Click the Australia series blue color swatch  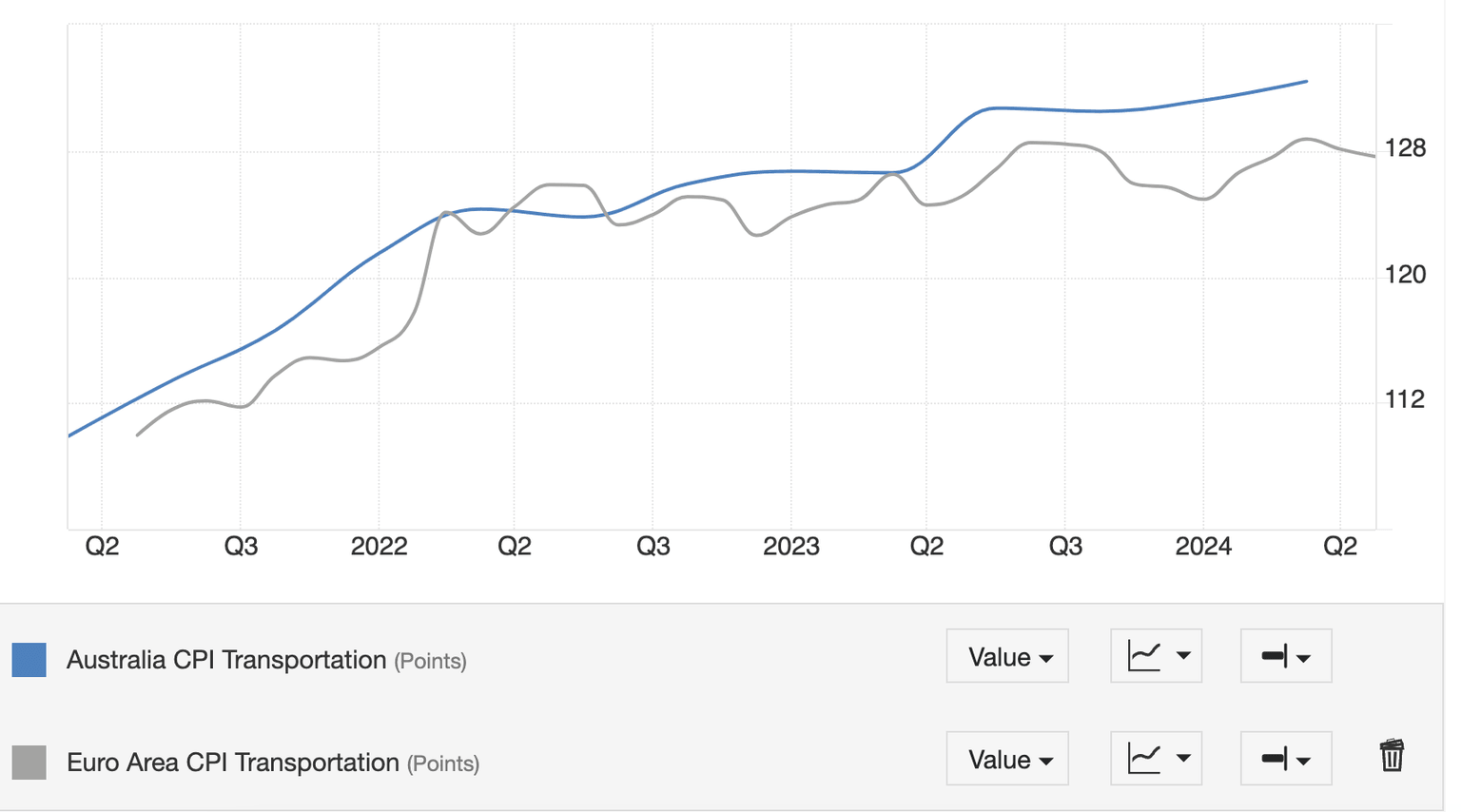[29, 660]
